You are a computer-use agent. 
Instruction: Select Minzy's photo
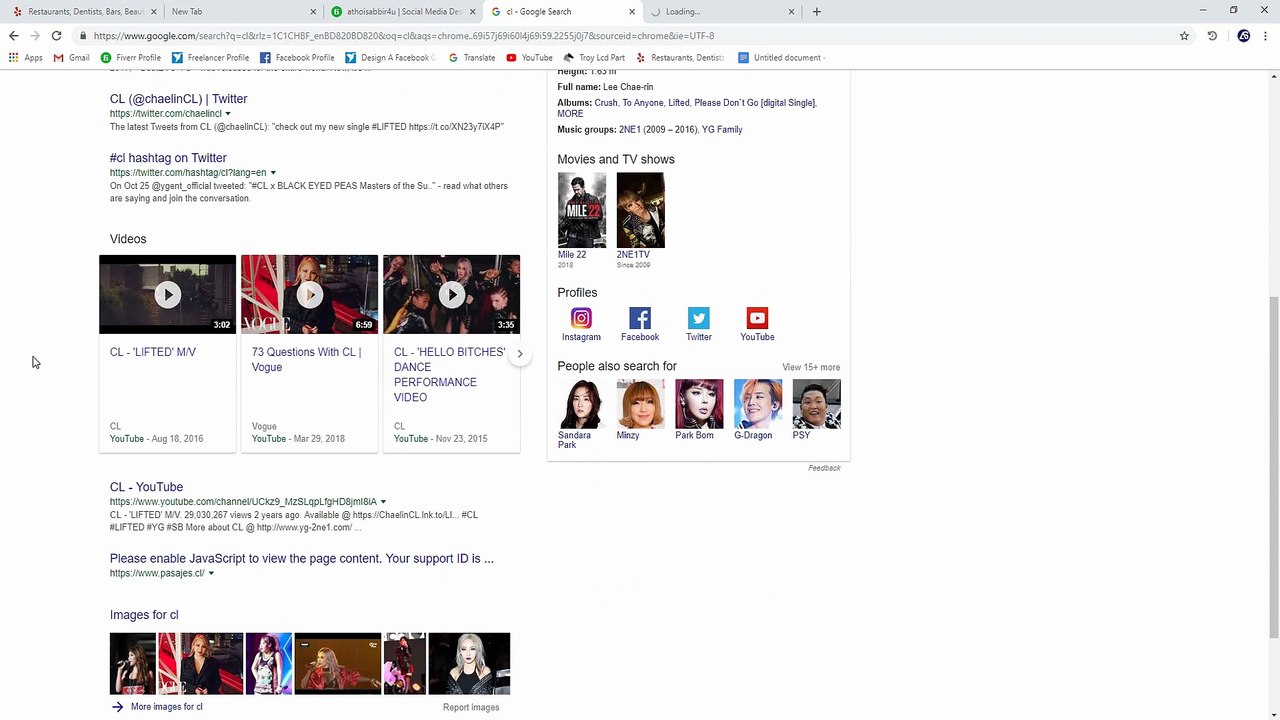tap(640, 404)
